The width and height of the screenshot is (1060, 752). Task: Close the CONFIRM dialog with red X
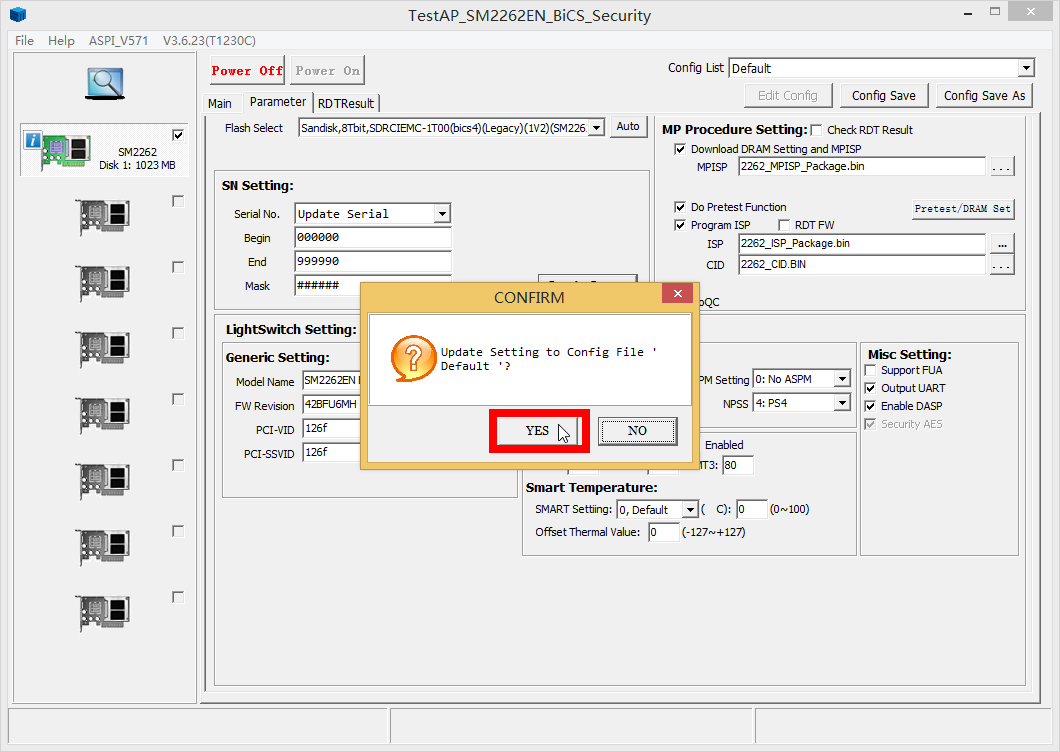677,294
